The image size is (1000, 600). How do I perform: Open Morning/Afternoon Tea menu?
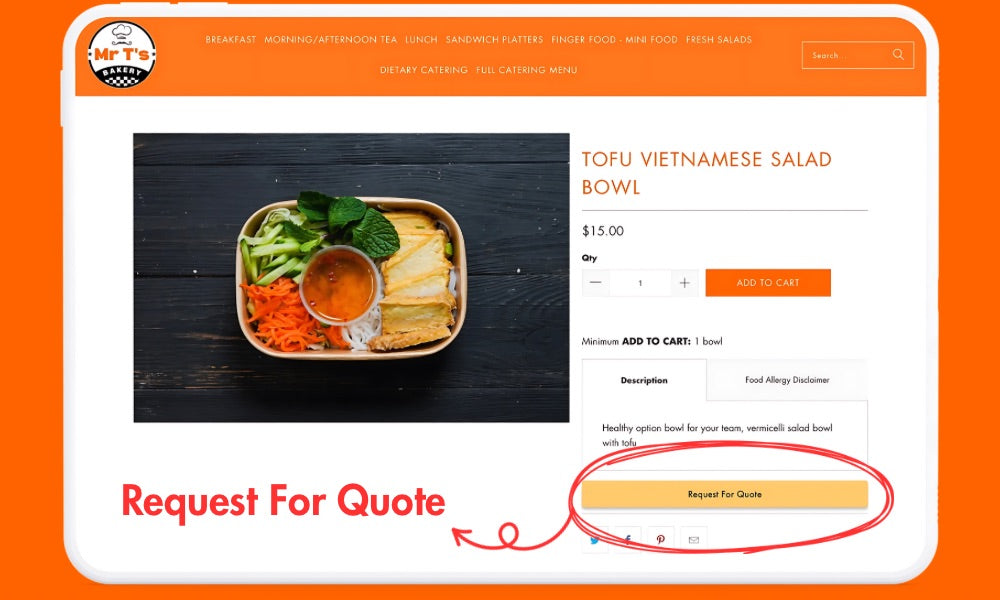(x=330, y=40)
